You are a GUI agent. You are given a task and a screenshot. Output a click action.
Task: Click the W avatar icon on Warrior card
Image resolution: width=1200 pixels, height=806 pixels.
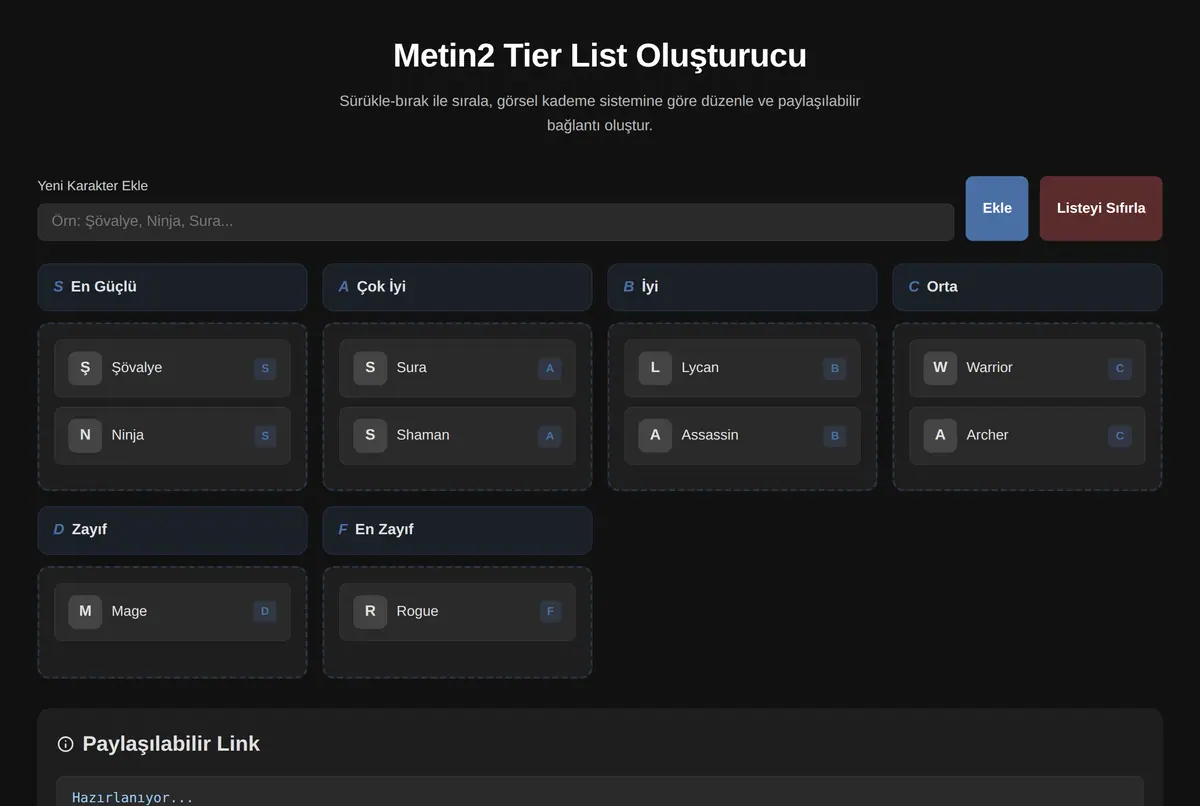click(x=940, y=368)
